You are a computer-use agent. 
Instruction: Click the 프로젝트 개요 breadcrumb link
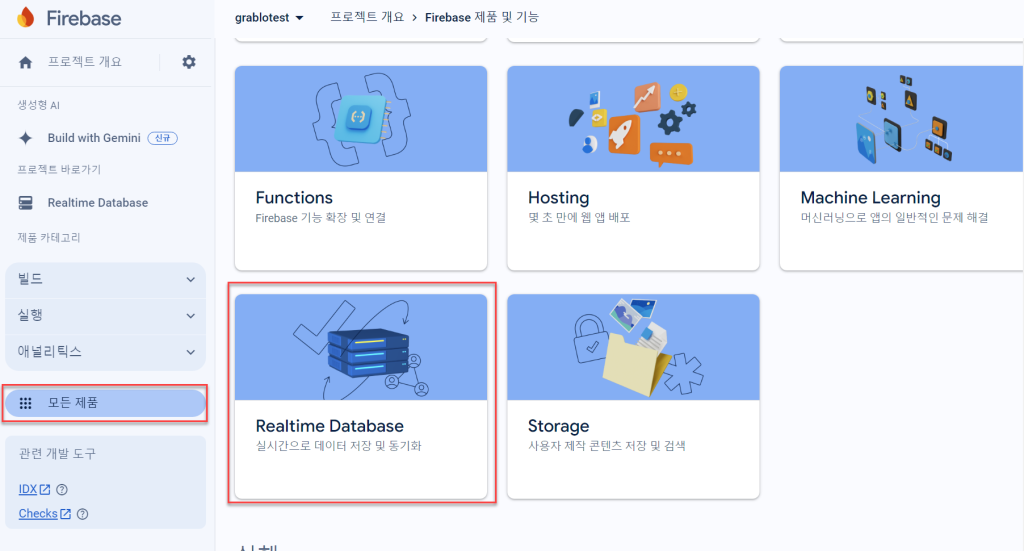tap(367, 18)
